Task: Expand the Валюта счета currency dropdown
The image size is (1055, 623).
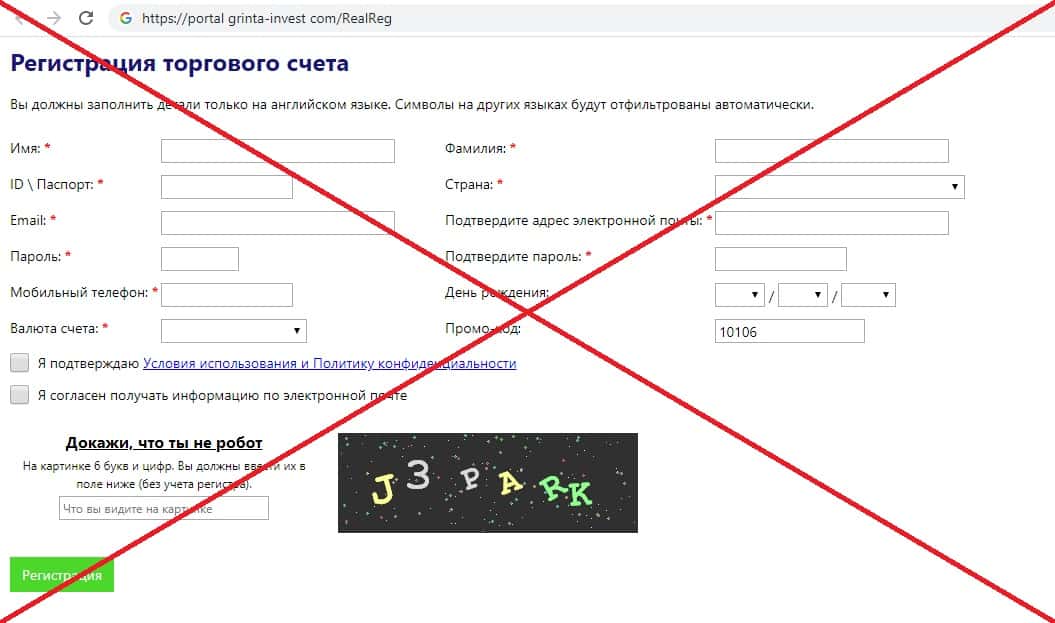Action: click(x=233, y=331)
